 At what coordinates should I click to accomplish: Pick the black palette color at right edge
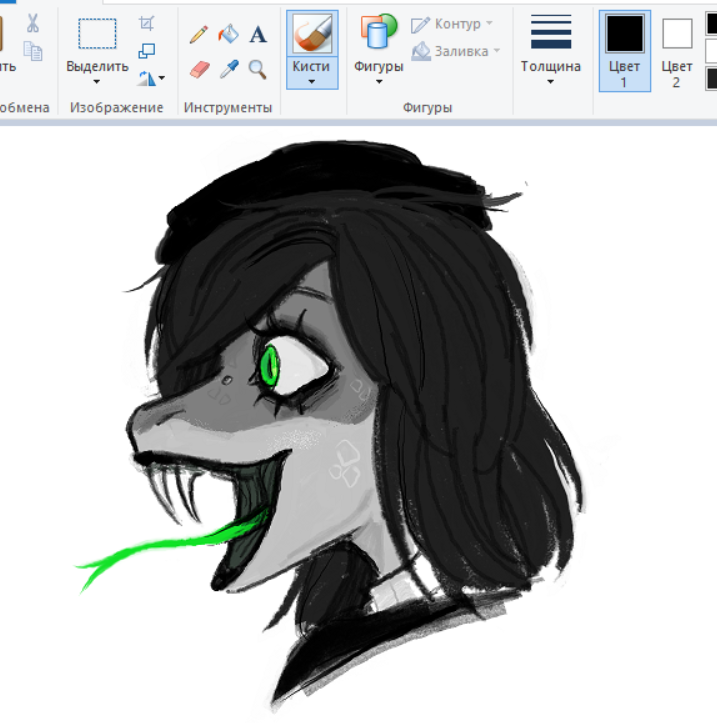pyautogui.click(x=711, y=24)
